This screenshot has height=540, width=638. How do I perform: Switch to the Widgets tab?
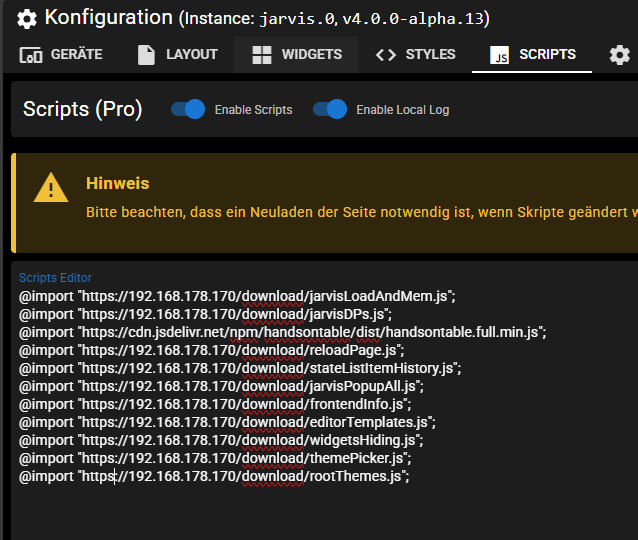point(311,55)
